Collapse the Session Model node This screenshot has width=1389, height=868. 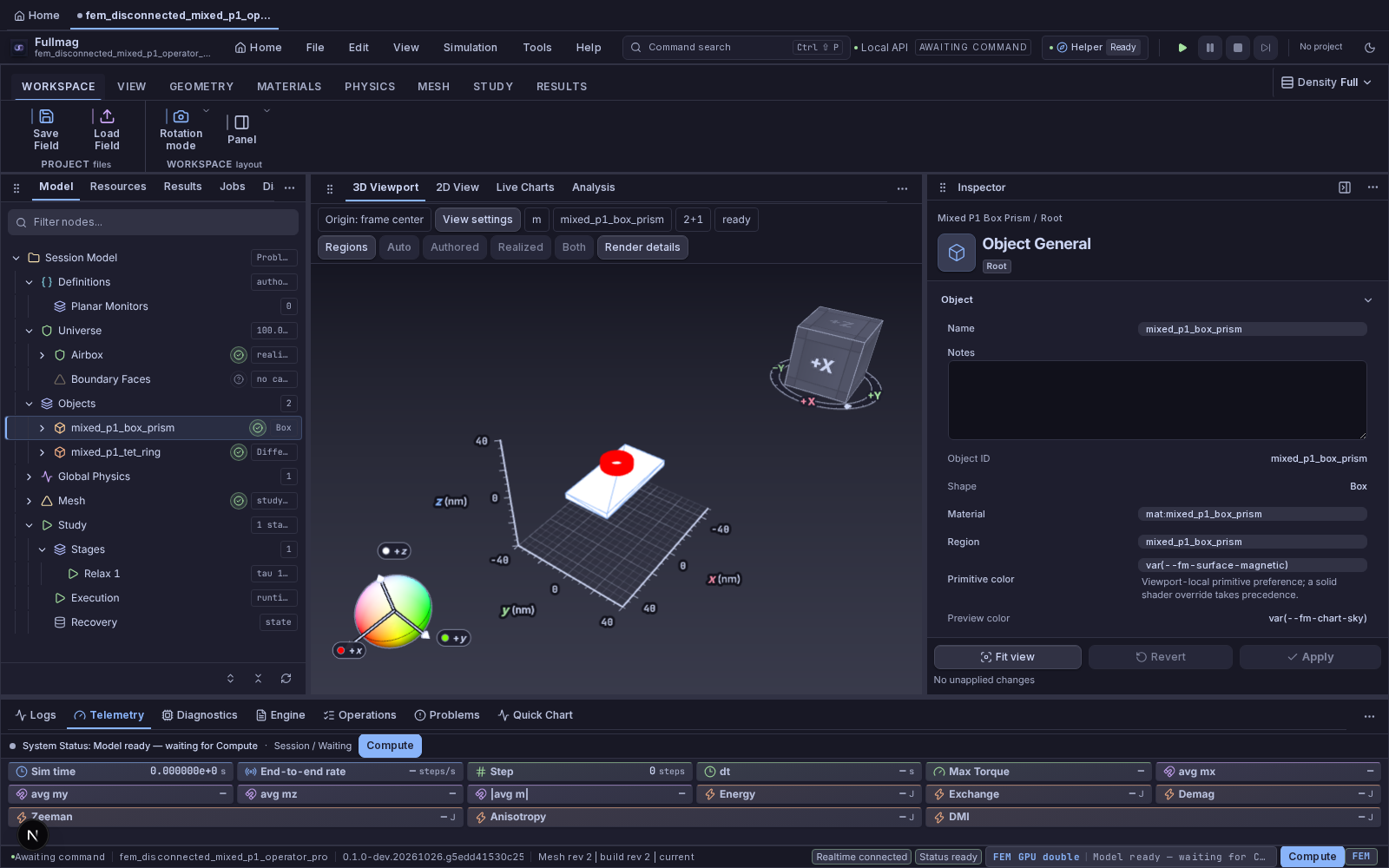coord(16,258)
